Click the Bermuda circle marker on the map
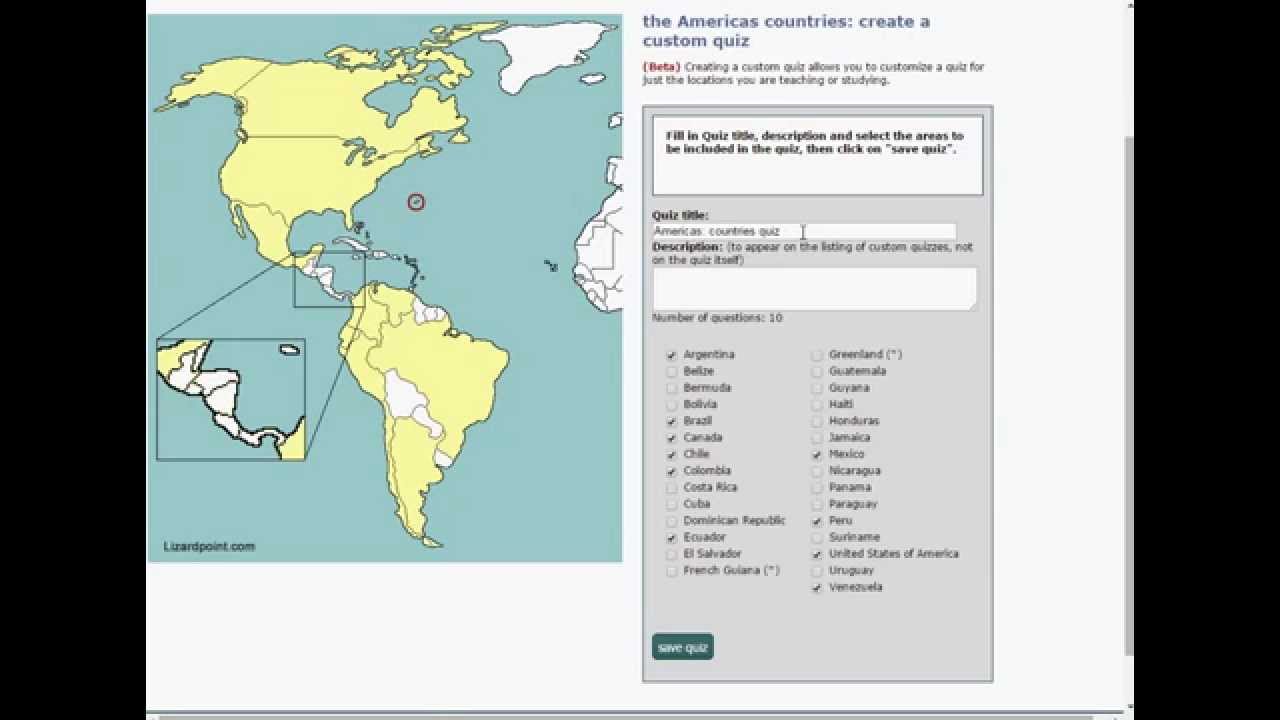Image resolution: width=1280 pixels, height=720 pixels. (416, 202)
